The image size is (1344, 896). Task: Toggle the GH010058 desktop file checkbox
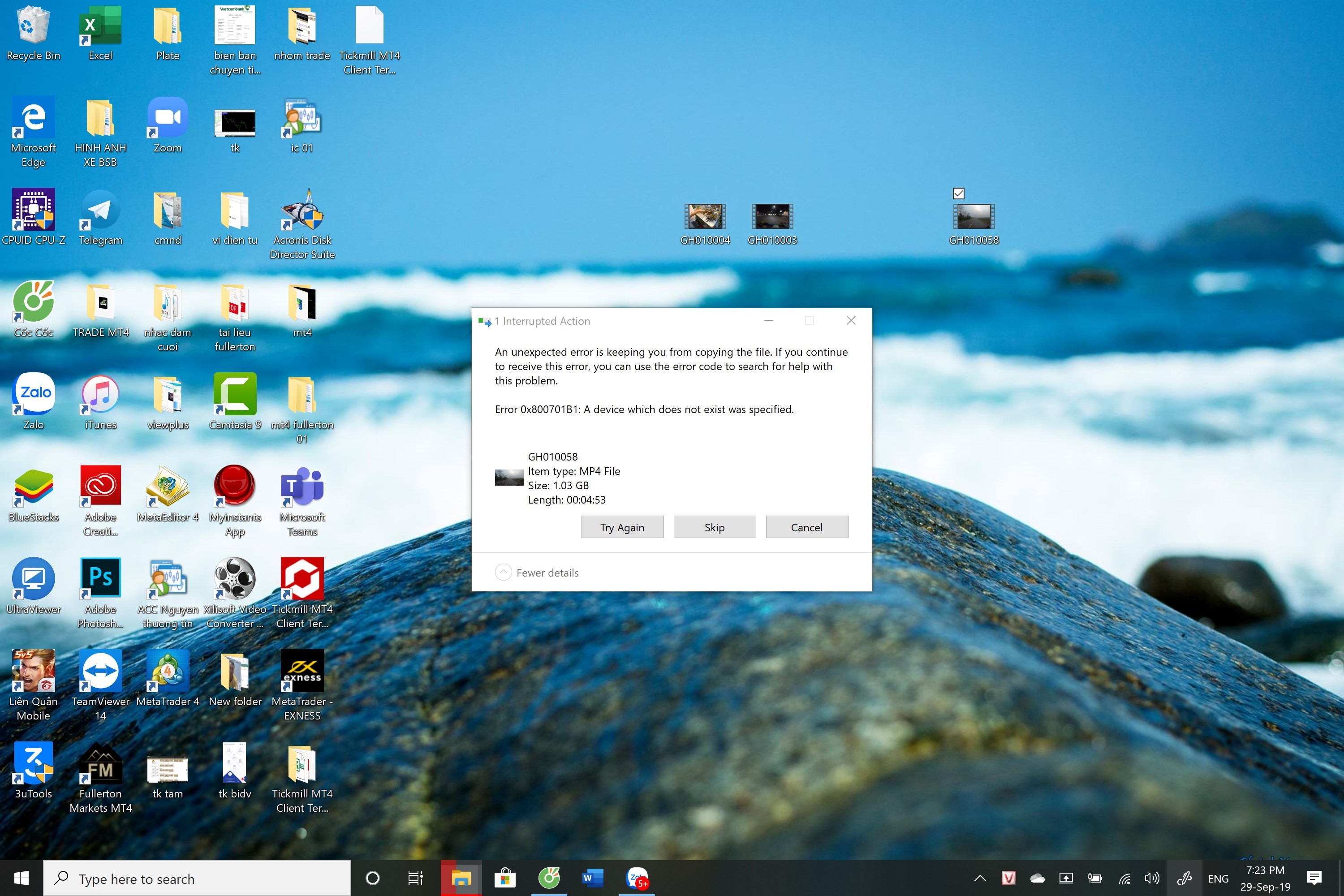tap(958, 194)
